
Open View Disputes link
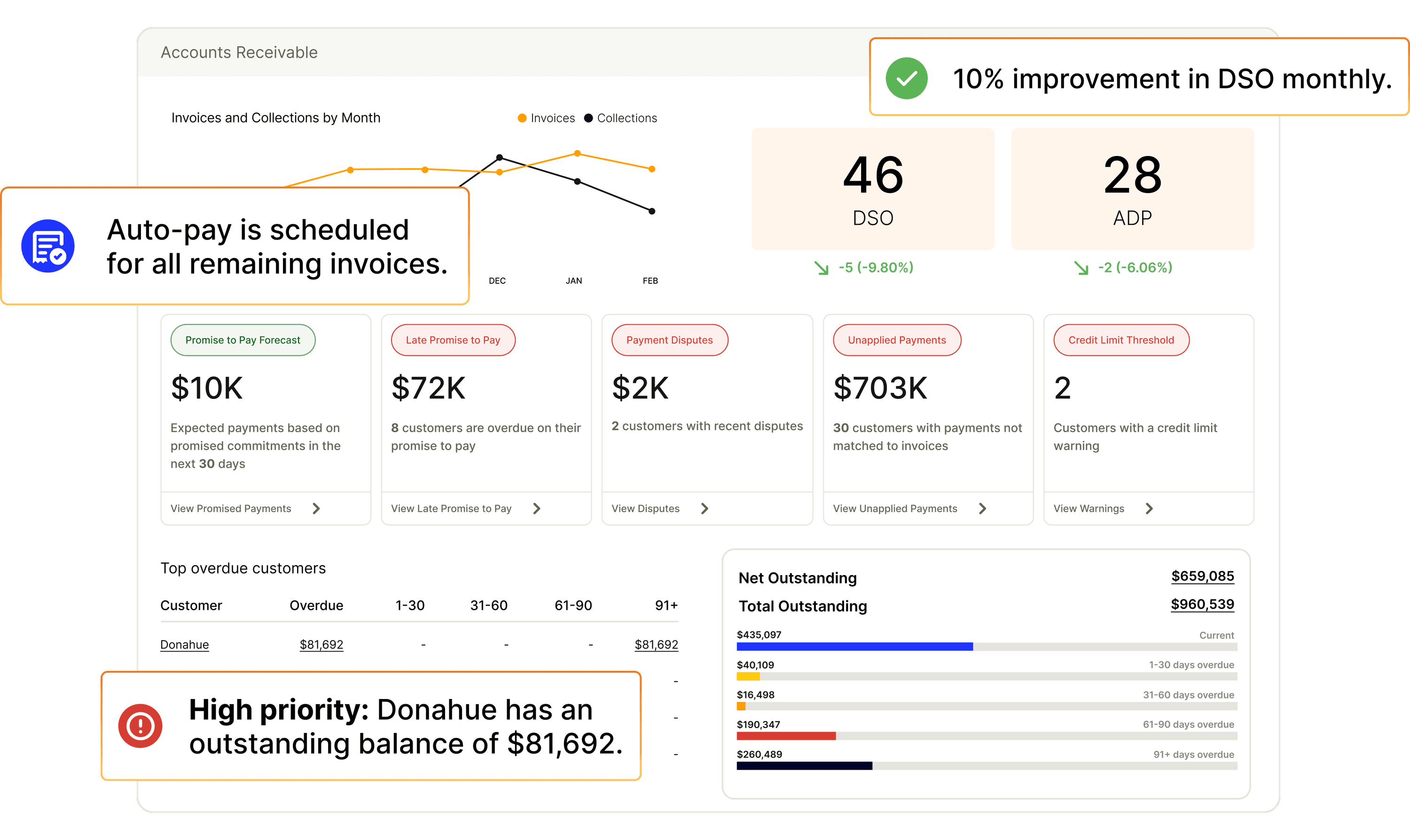(x=645, y=508)
